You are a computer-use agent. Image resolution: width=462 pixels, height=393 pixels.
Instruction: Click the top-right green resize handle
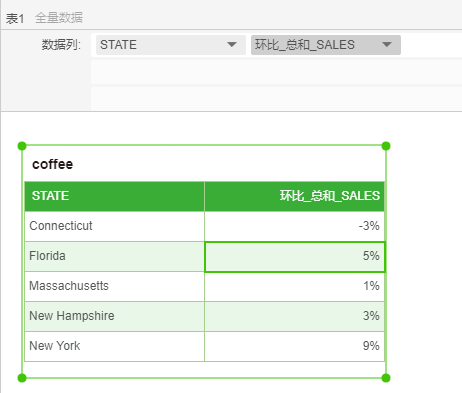click(x=386, y=146)
